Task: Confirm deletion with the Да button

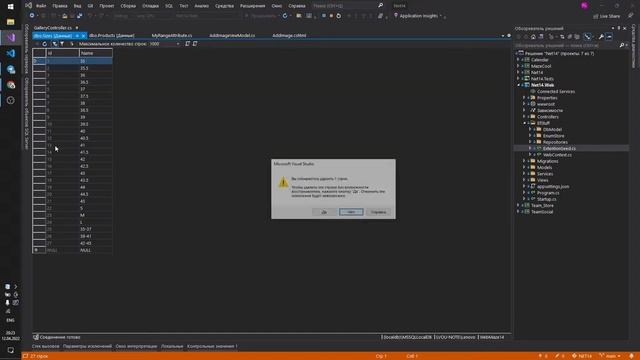Action: tap(324, 212)
